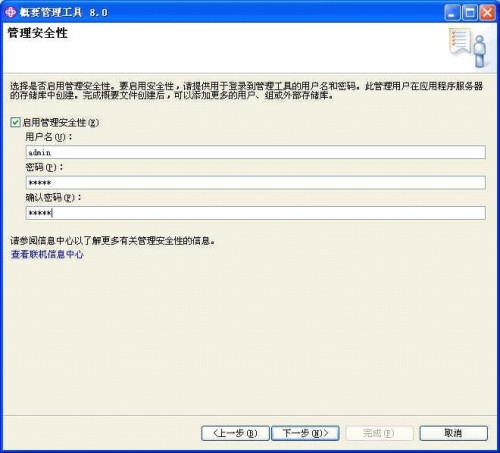The width and height of the screenshot is (500, 453).
Task: Click the greyed-out 完成 button
Action: 379,433
